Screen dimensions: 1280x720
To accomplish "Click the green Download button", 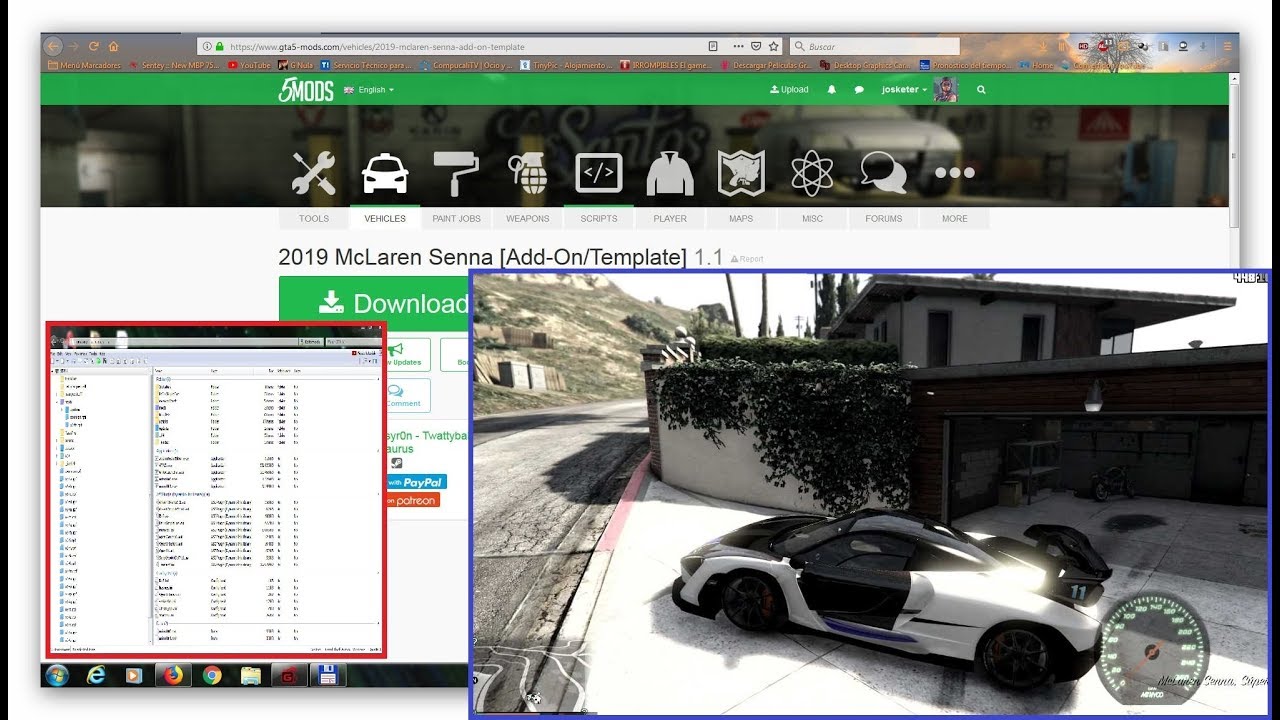I will [374, 303].
